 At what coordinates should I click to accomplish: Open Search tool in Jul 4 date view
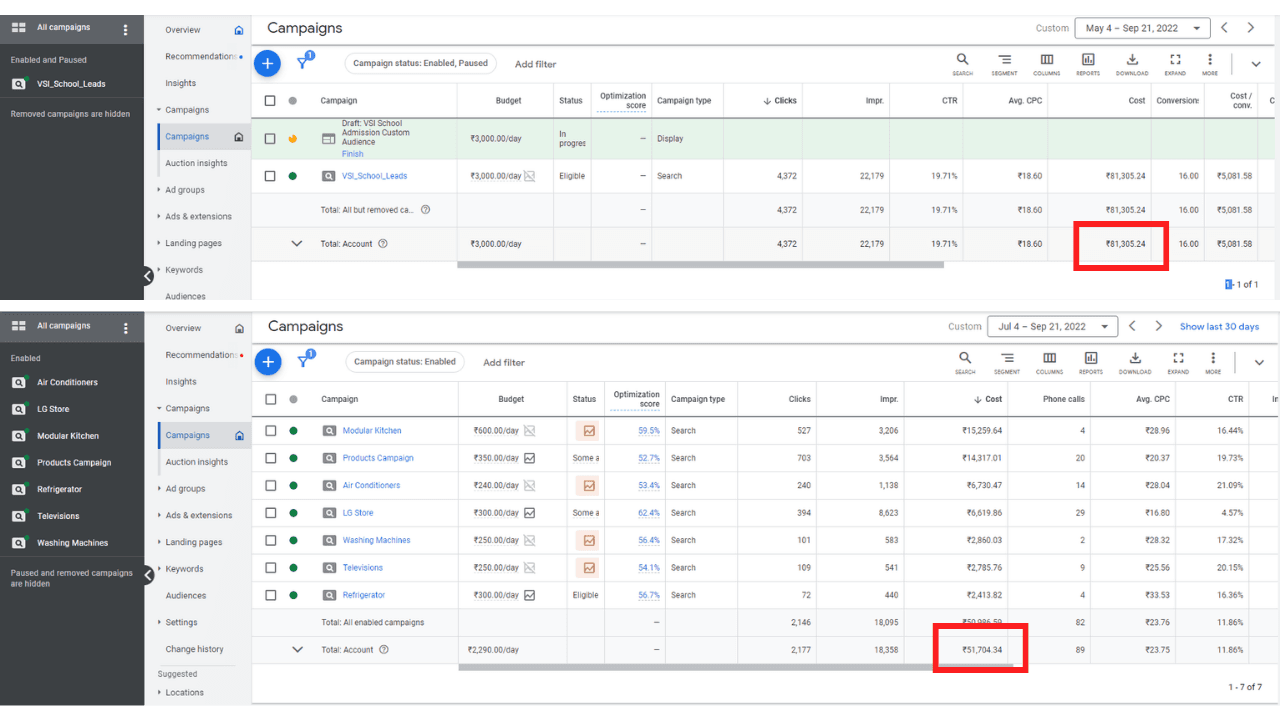tap(965, 362)
